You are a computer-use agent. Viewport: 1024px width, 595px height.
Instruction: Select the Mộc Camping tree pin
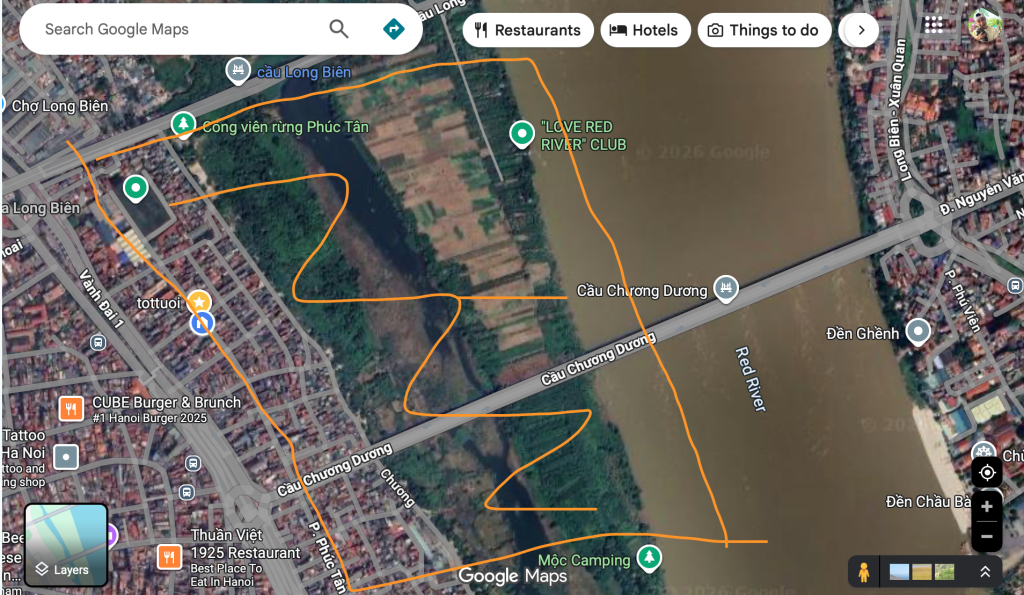(648, 558)
